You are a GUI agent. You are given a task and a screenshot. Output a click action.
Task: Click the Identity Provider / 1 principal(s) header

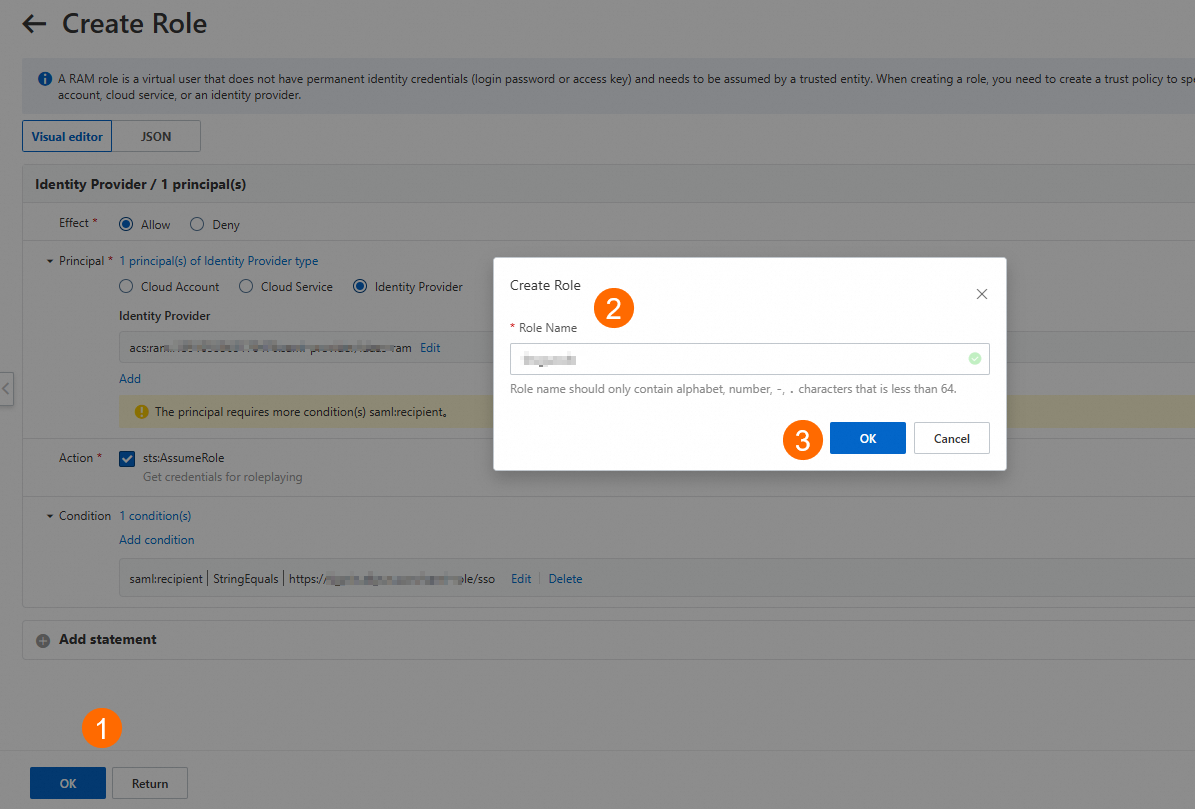pos(140,184)
